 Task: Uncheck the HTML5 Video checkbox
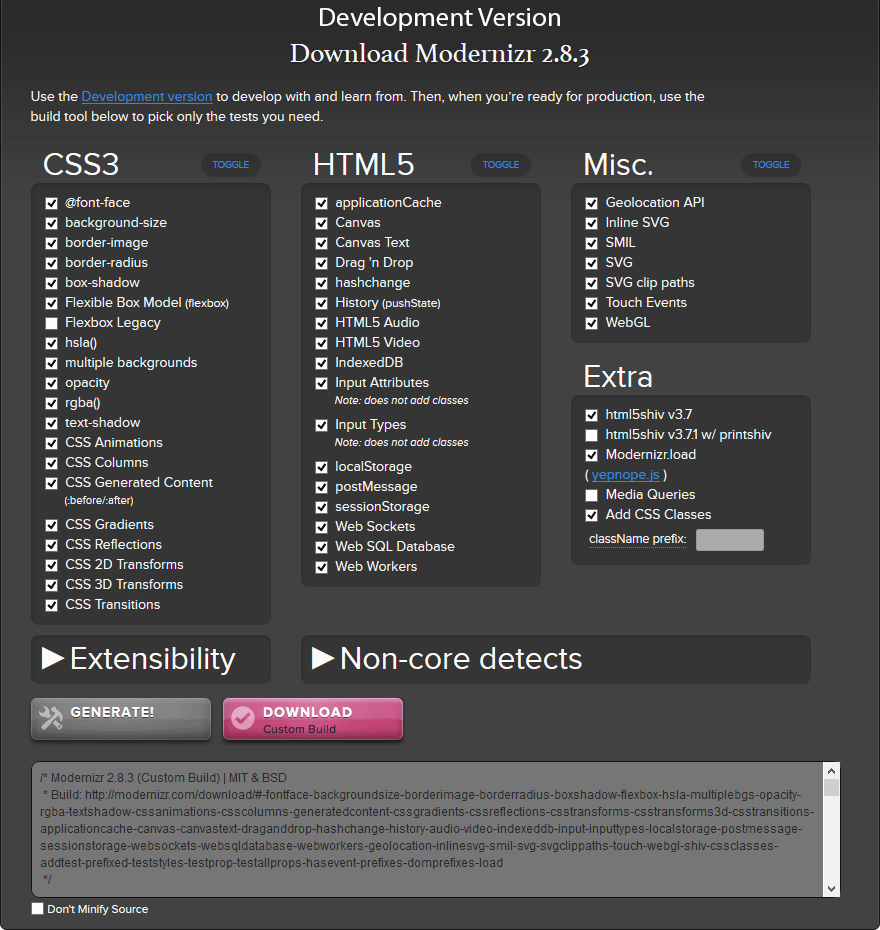[x=321, y=343]
